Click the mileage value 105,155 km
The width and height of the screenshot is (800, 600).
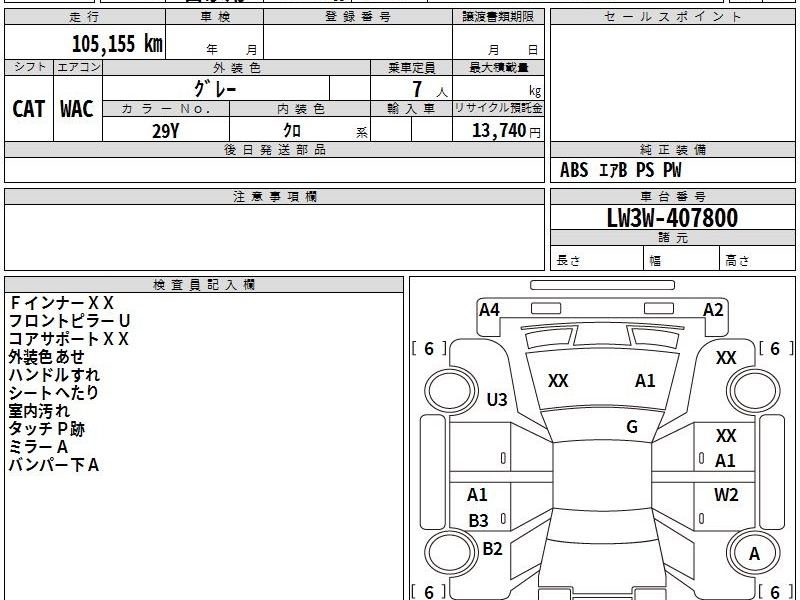click(117, 44)
